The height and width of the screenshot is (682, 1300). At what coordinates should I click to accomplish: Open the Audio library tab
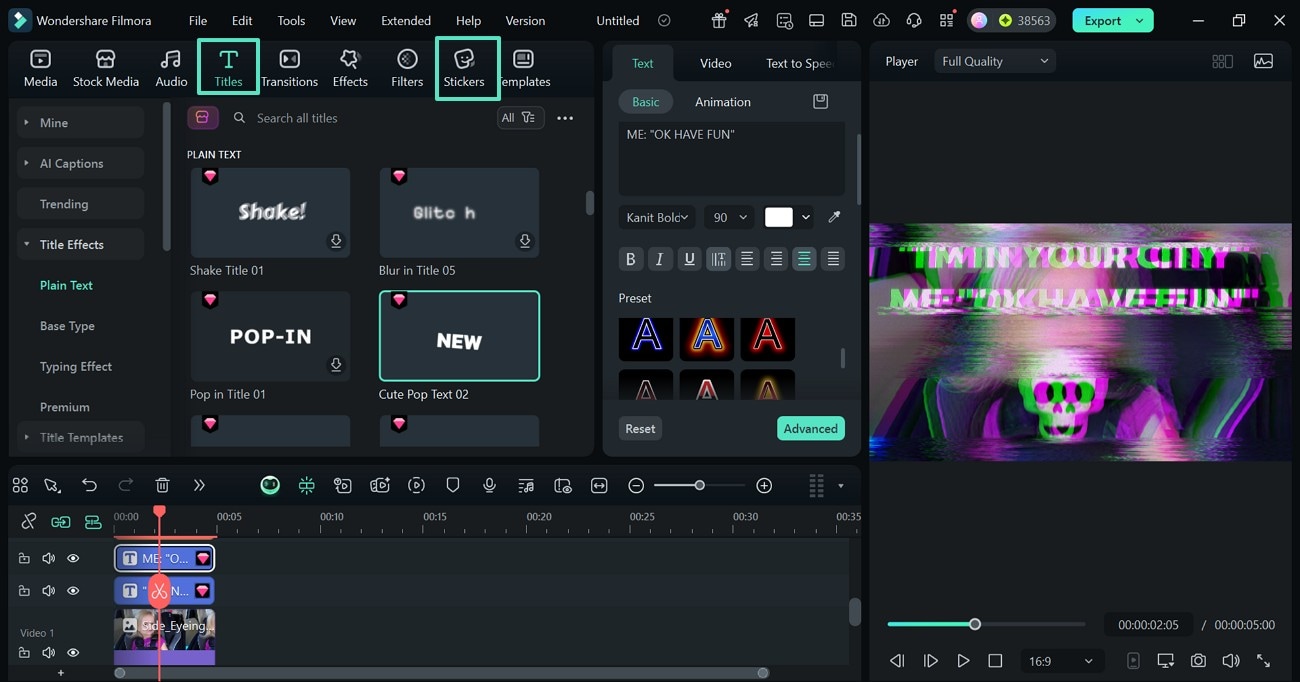coord(171,68)
